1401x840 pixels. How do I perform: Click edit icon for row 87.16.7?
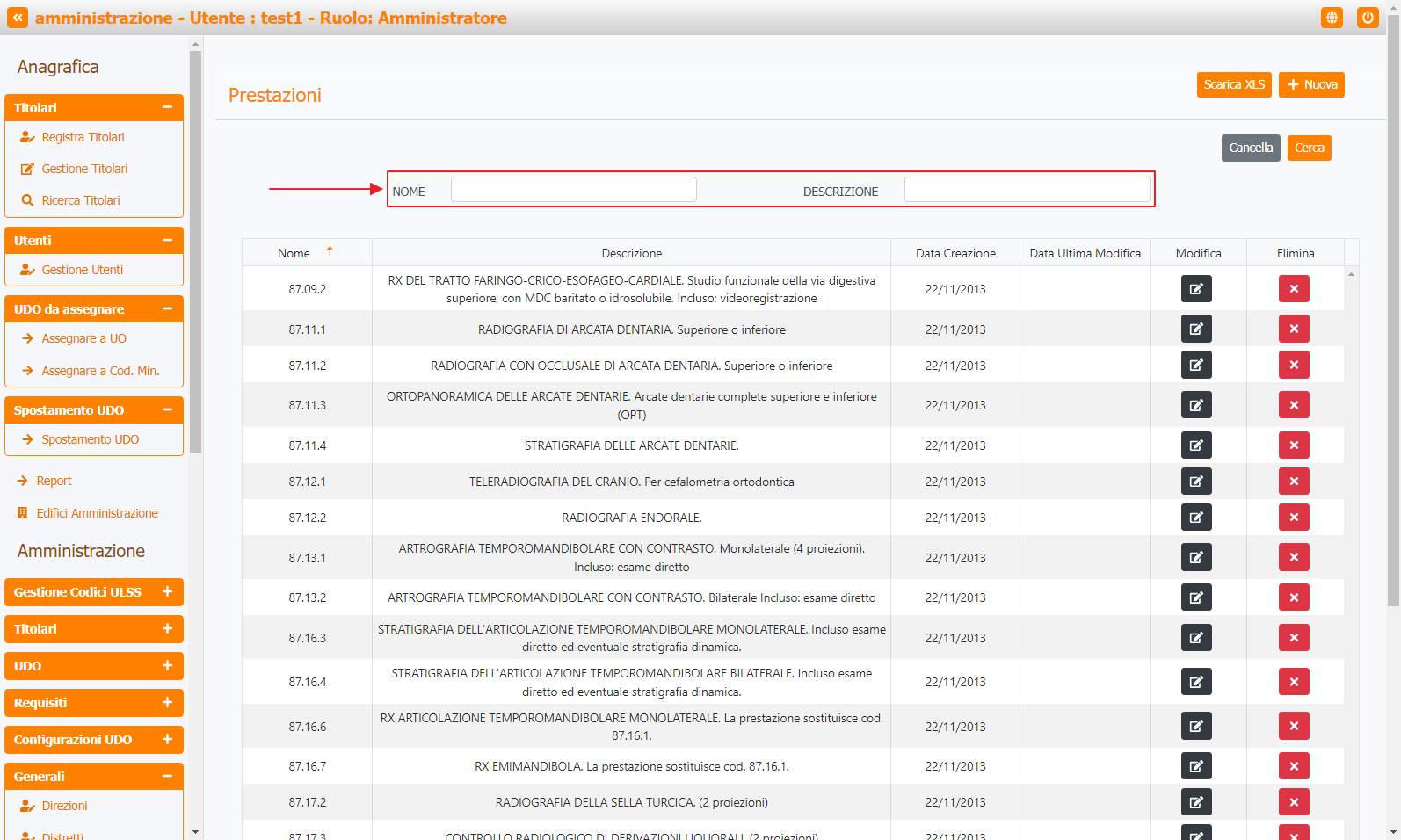pos(1195,766)
